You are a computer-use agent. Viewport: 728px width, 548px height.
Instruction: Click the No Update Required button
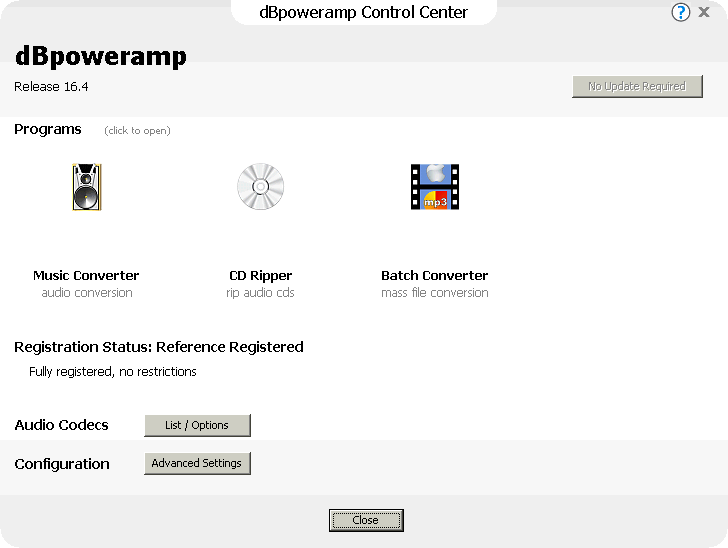pyautogui.click(x=637, y=86)
